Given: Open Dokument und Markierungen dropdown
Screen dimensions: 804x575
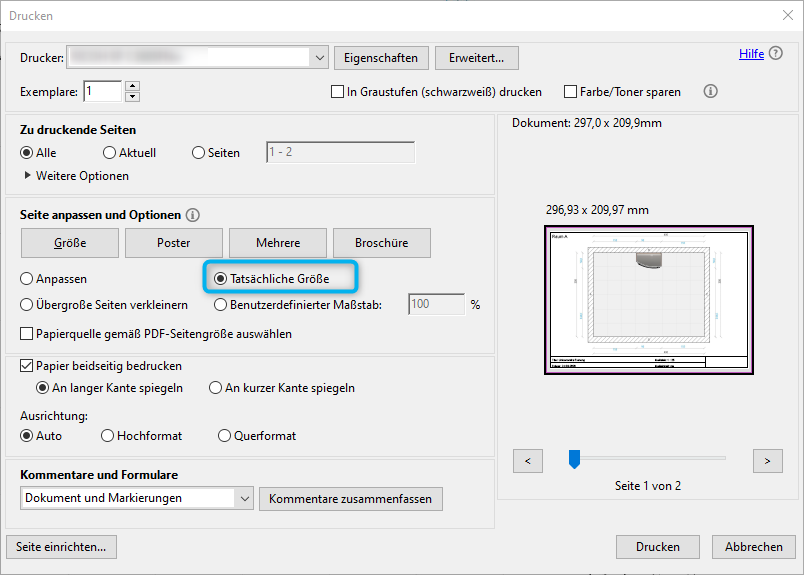Looking at the screenshot, I should click(137, 498).
